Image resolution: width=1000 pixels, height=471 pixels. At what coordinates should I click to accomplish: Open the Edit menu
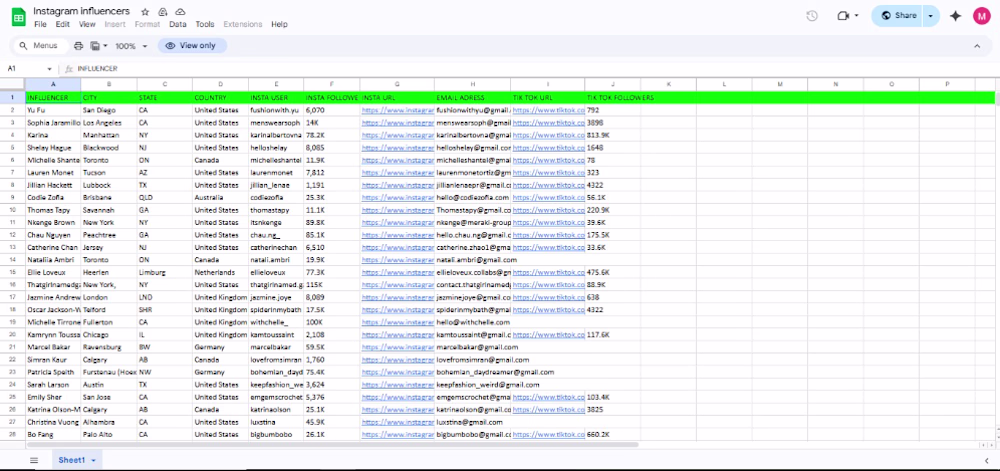click(62, 24)
